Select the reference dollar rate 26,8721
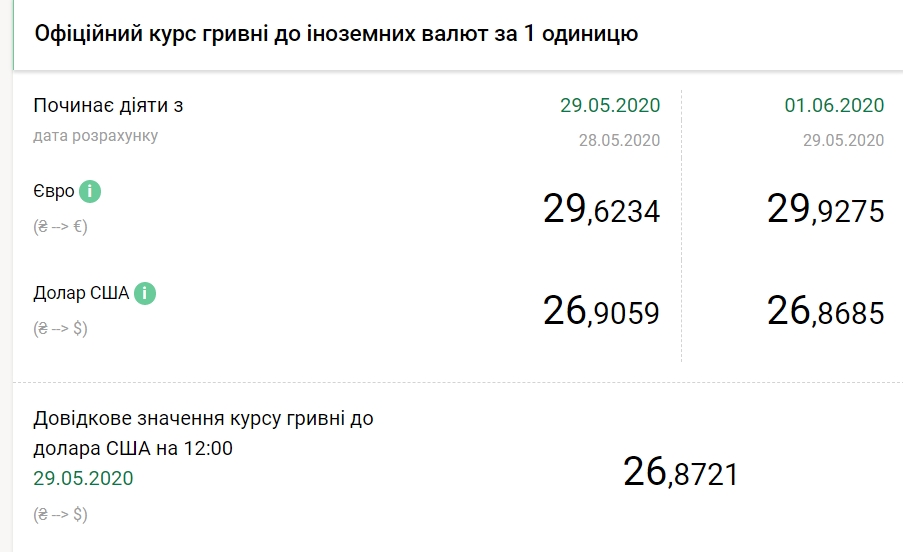 [x=680, y=471]
